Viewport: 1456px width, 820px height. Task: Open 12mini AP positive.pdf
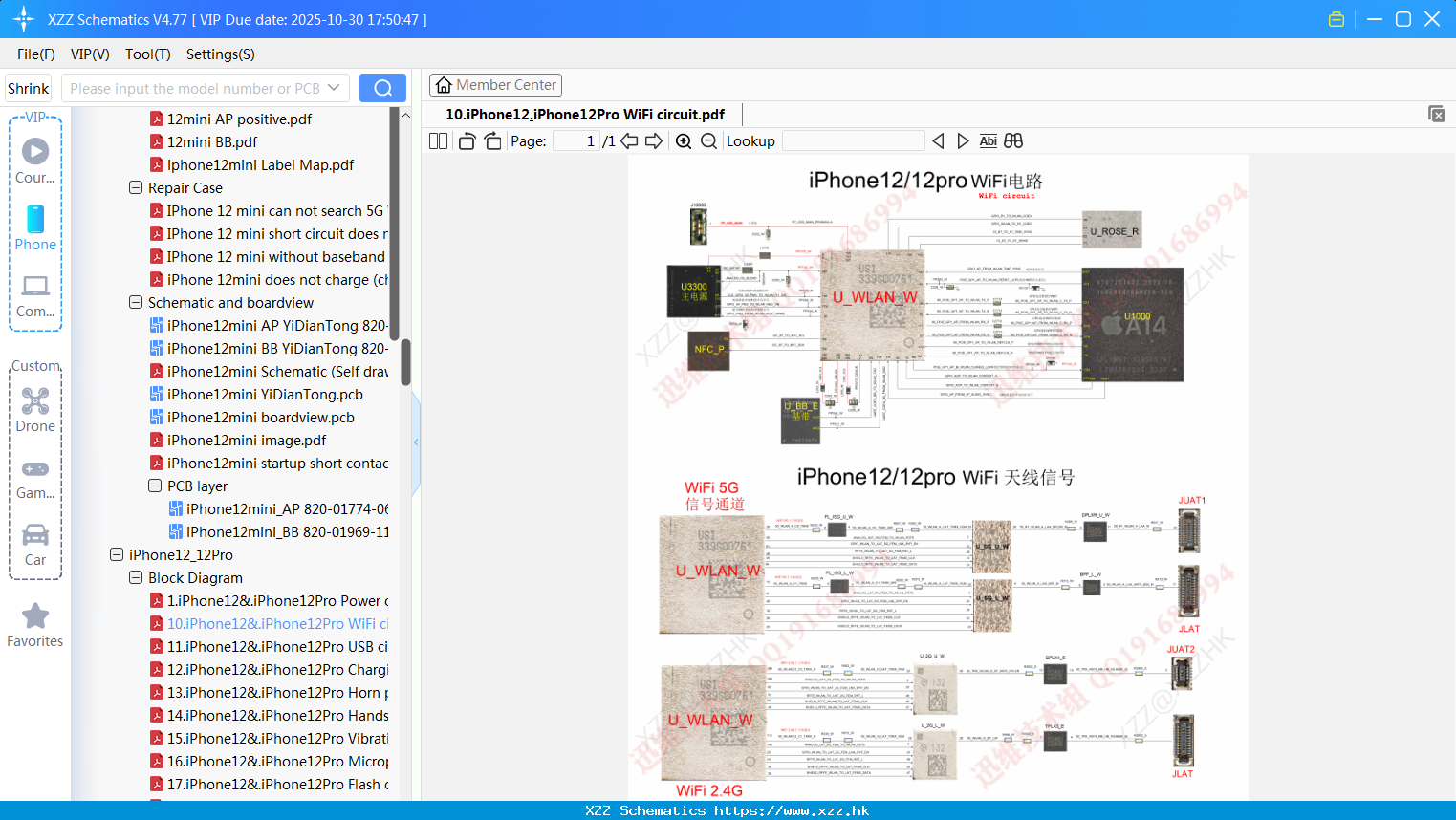(239, 119)
